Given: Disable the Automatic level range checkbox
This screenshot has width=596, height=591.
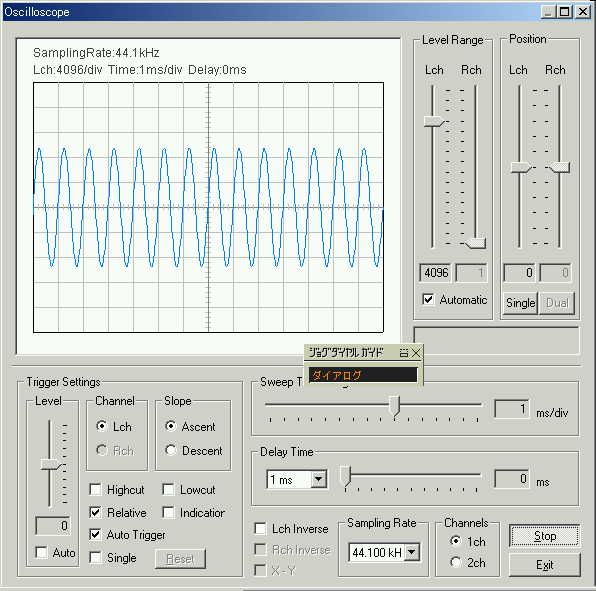Looking at the screenshot, I should point(428,299).
